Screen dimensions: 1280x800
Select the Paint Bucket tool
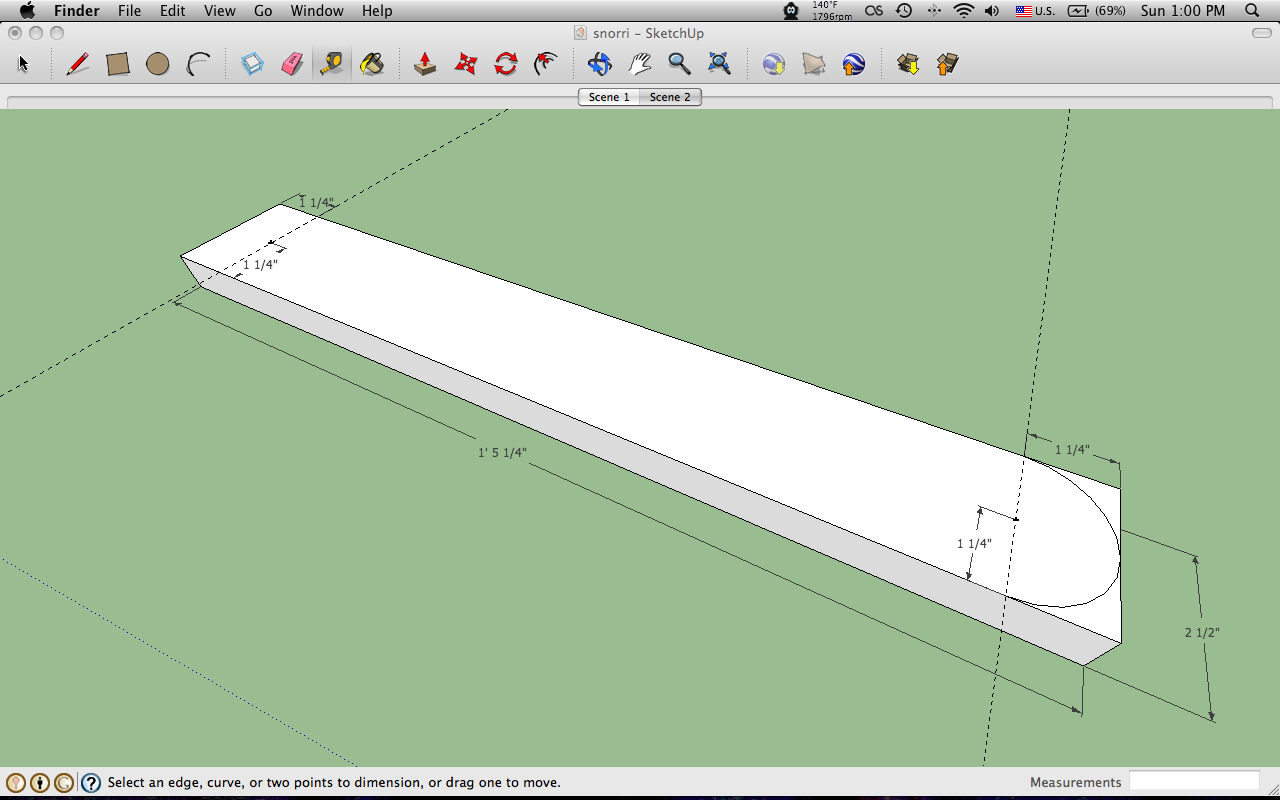click(372, 65)
